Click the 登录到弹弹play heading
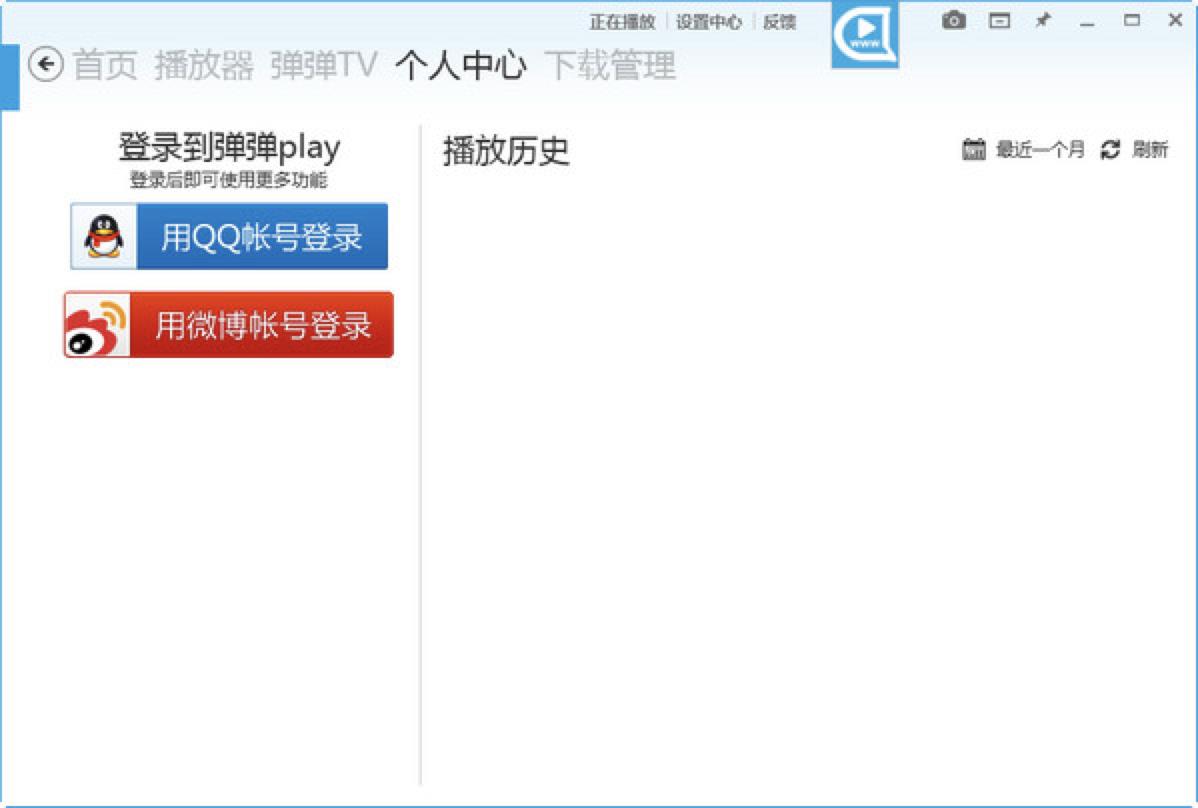 coord(229,147)
